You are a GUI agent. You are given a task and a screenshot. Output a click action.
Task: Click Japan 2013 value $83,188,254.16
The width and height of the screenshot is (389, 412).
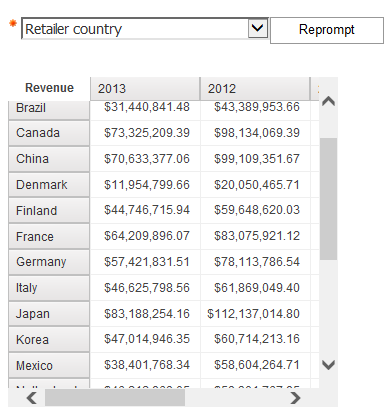(147, 314)
